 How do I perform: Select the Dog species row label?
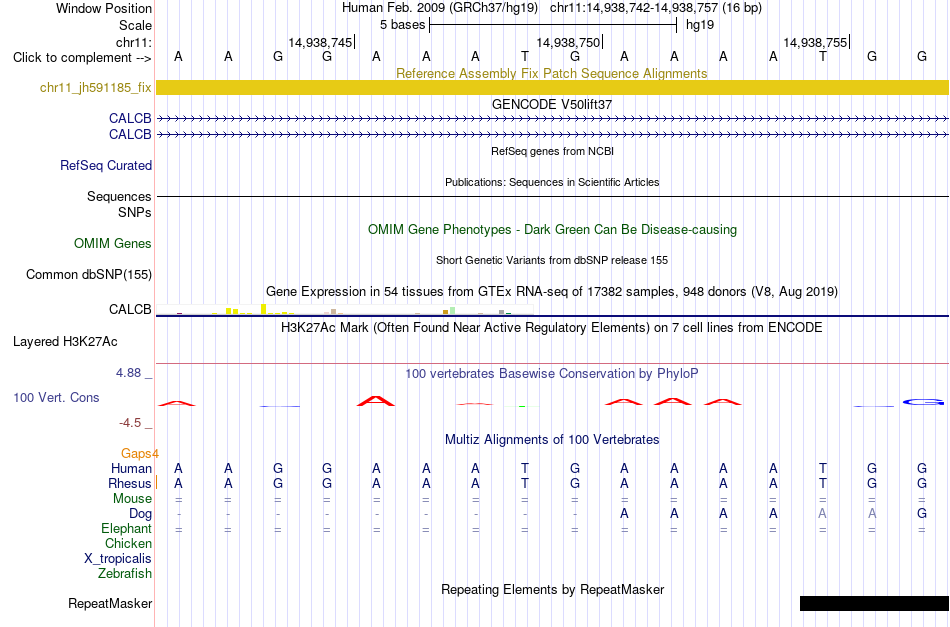(141, 514)
